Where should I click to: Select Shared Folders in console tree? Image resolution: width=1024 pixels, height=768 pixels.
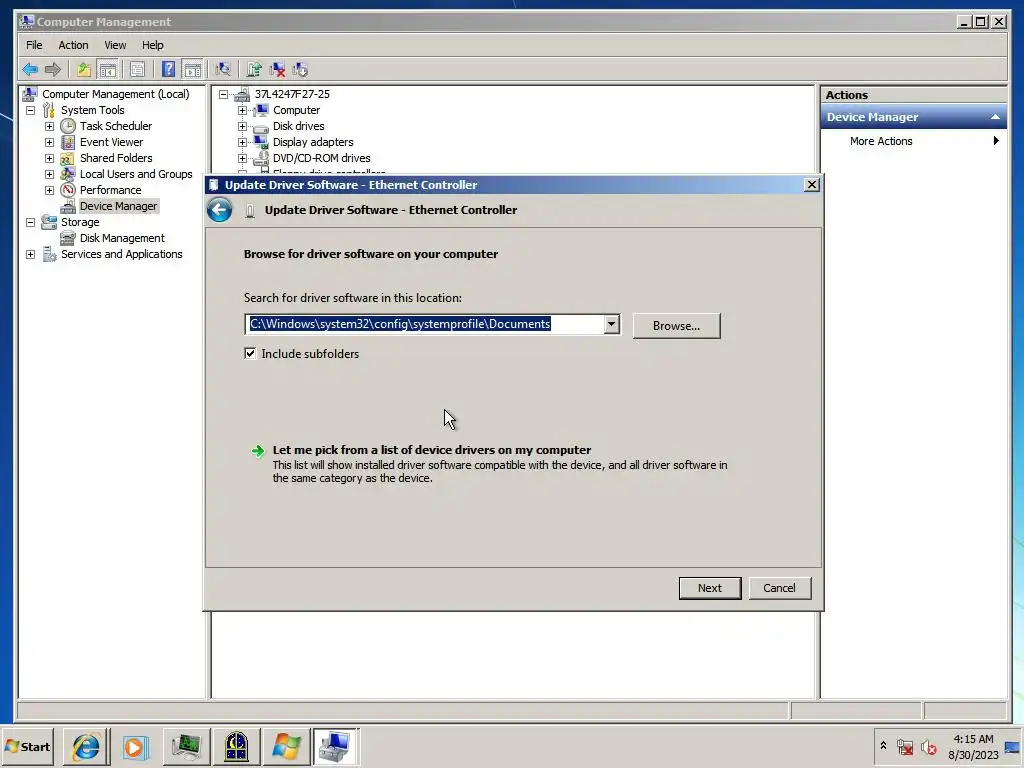[x=116, y=158]
